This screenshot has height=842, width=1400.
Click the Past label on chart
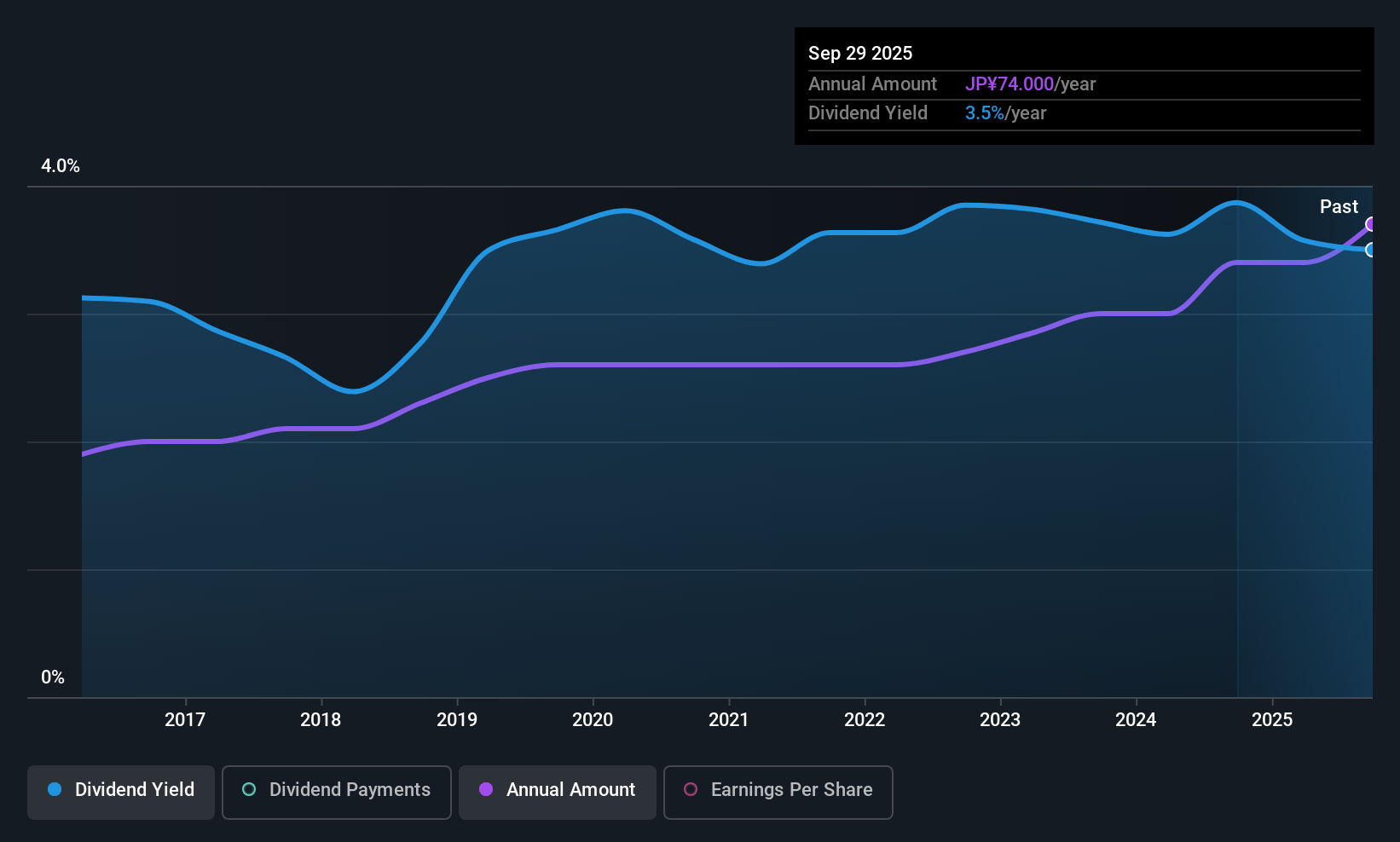(x=1339, y=206)
